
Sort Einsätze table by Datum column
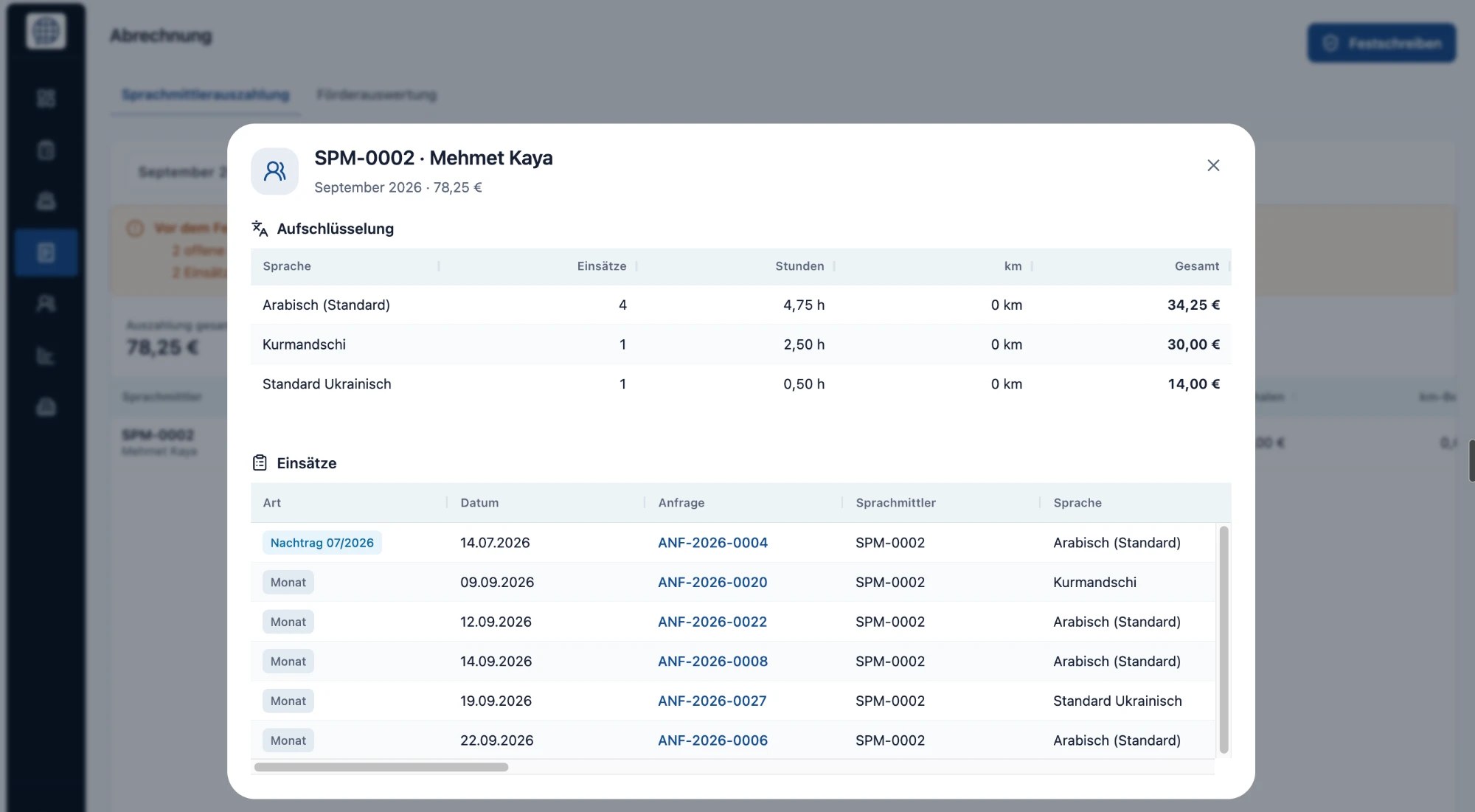[x=479, y=503]
